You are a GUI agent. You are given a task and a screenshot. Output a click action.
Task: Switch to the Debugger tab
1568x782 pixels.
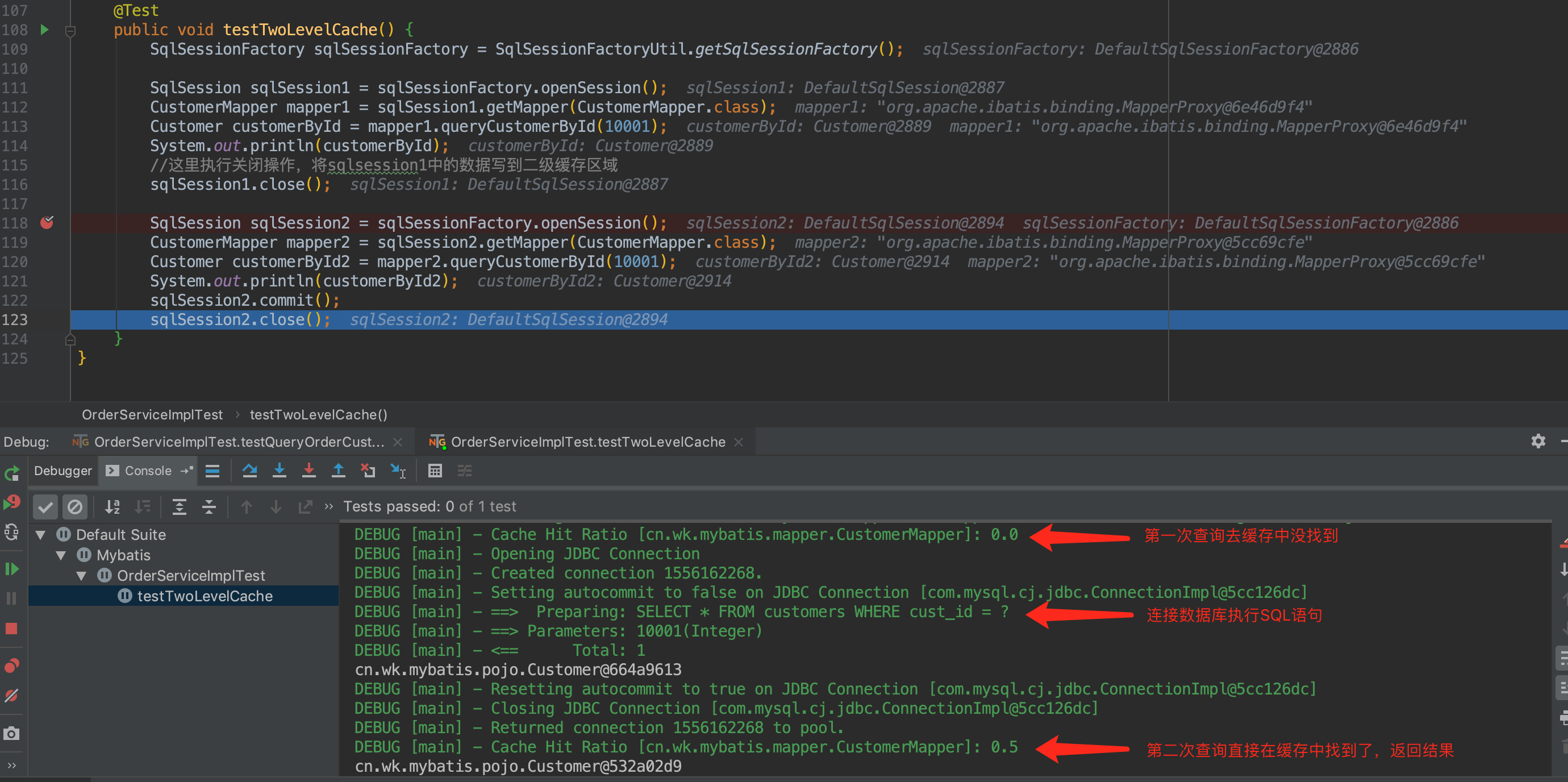62,471
